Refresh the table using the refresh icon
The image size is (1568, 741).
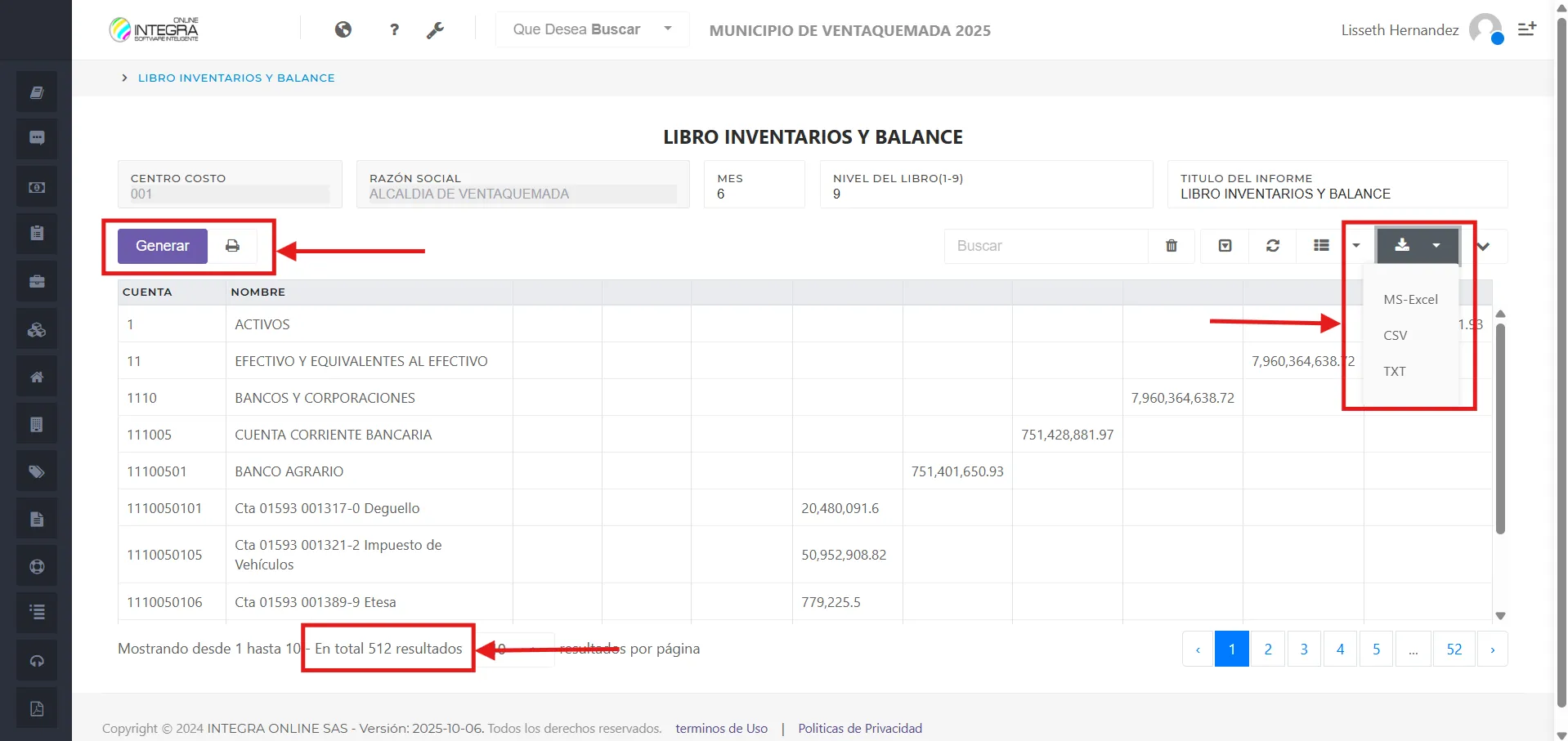coord(1273,245)
